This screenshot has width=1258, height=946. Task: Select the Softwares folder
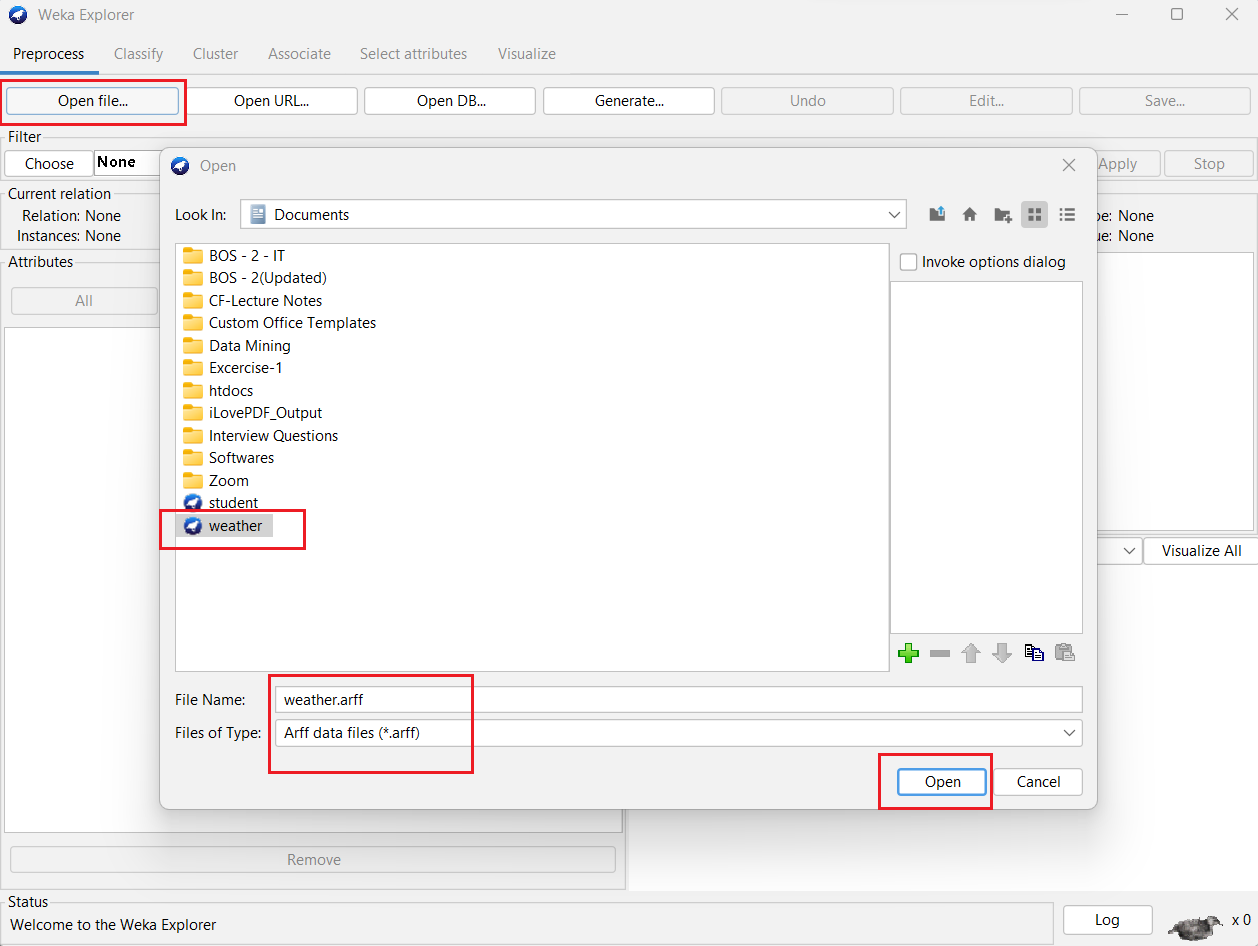click(228, 458)
